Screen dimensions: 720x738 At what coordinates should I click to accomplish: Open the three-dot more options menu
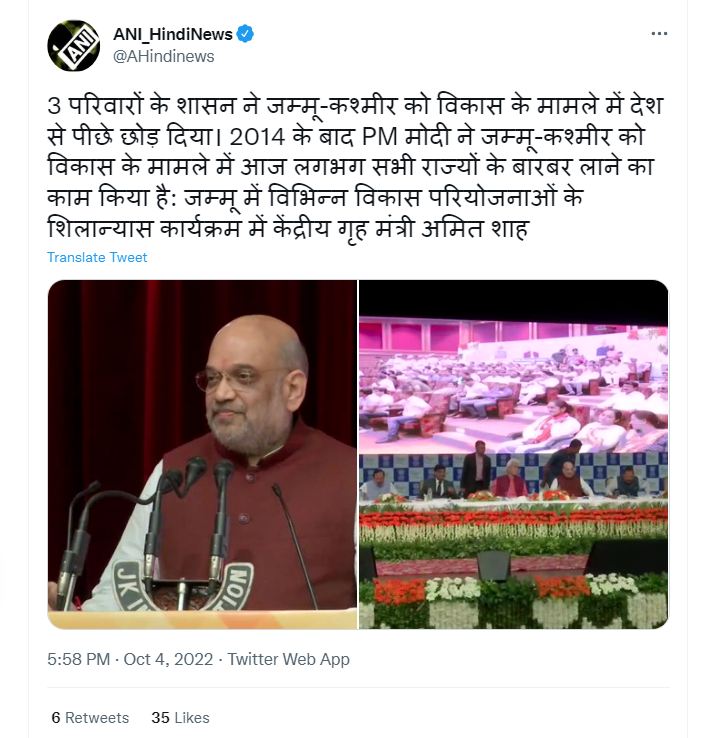pyautogui.click(x=659, y=33)
